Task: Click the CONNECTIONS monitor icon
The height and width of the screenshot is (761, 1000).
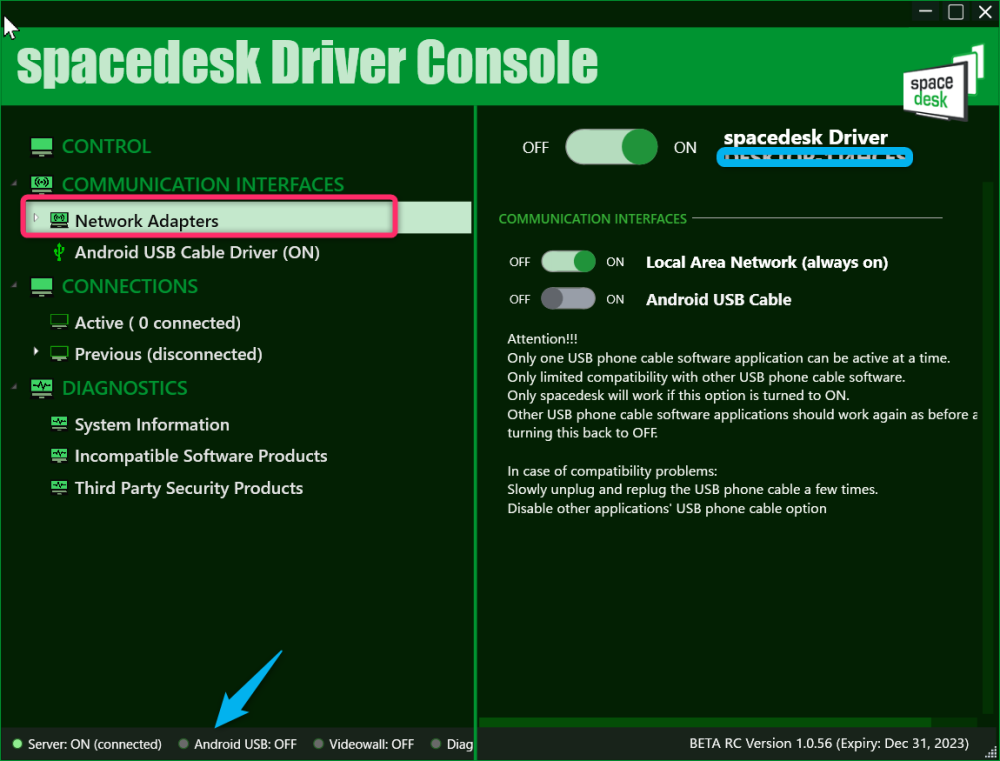Action: [41, 286]
